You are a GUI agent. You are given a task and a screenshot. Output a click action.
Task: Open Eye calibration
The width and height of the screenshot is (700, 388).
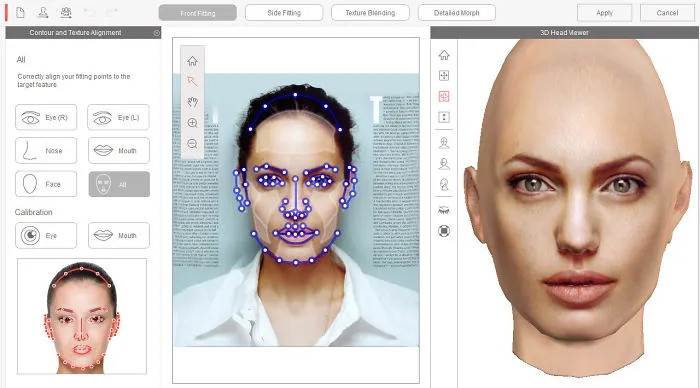(46, 235)
